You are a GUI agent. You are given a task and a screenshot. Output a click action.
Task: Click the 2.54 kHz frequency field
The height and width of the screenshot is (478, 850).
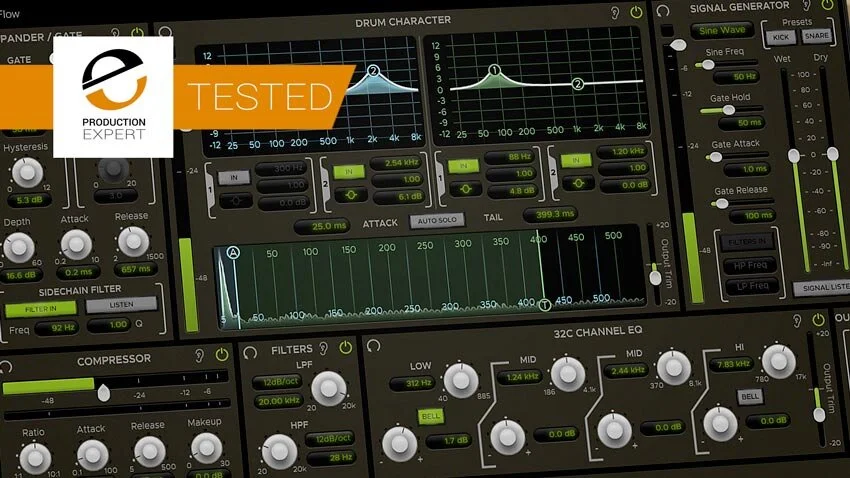(x=397, y=162)
